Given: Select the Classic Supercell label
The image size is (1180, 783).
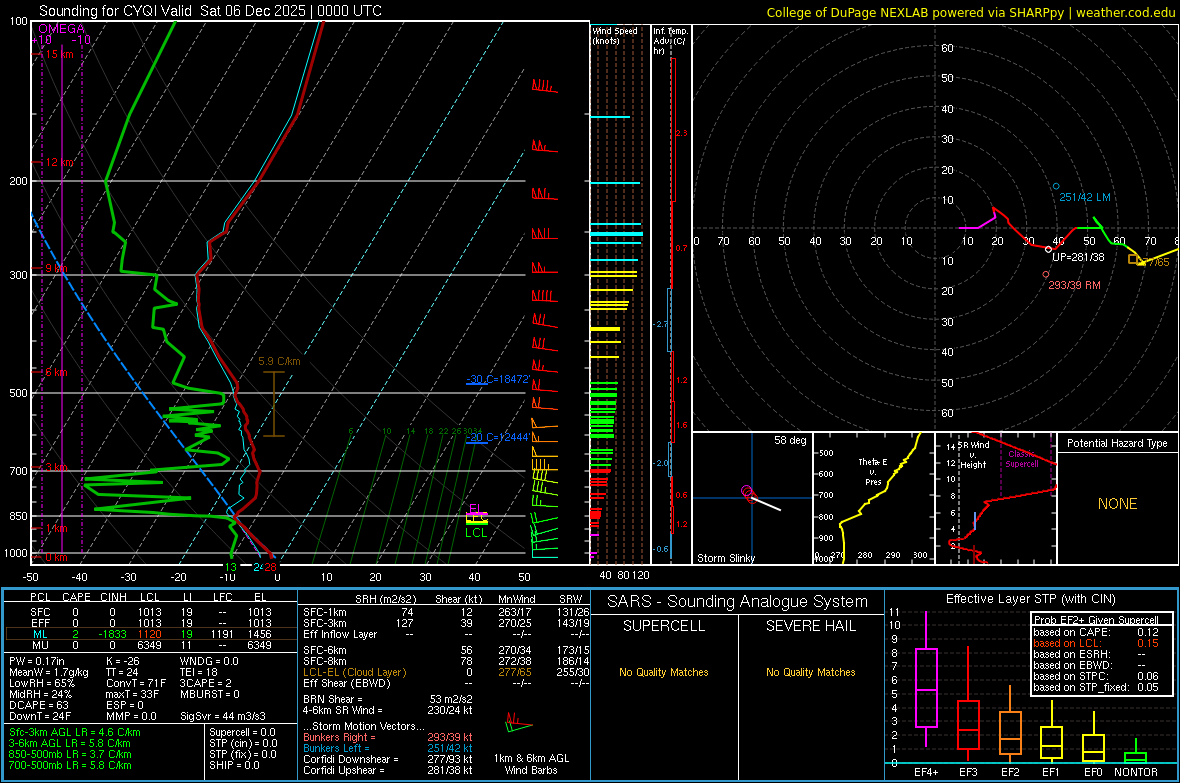Looking at the screenshot, I should (x=1022, y=459).
